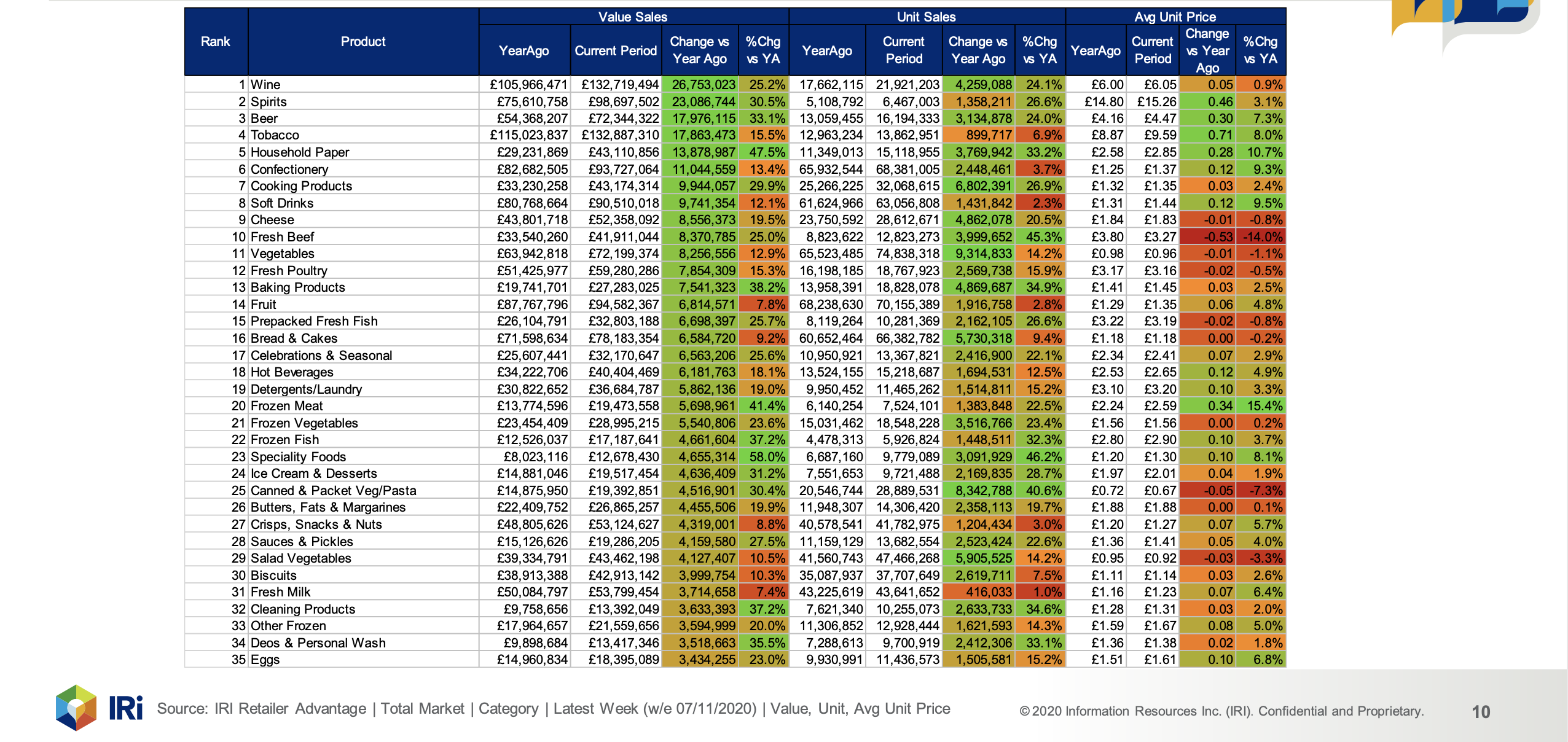Click Fresh Beef 45.3% unit change

pyautogui.click(x=1040, y=237)
